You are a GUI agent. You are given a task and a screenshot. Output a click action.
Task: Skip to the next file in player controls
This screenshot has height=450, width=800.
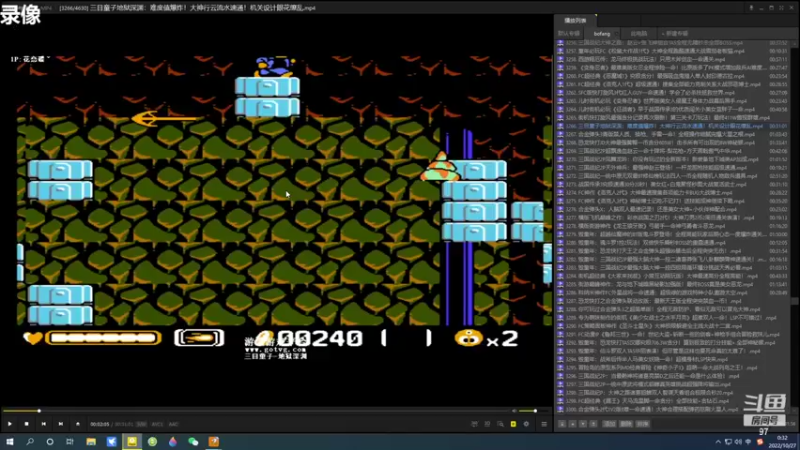pos(61,424)
